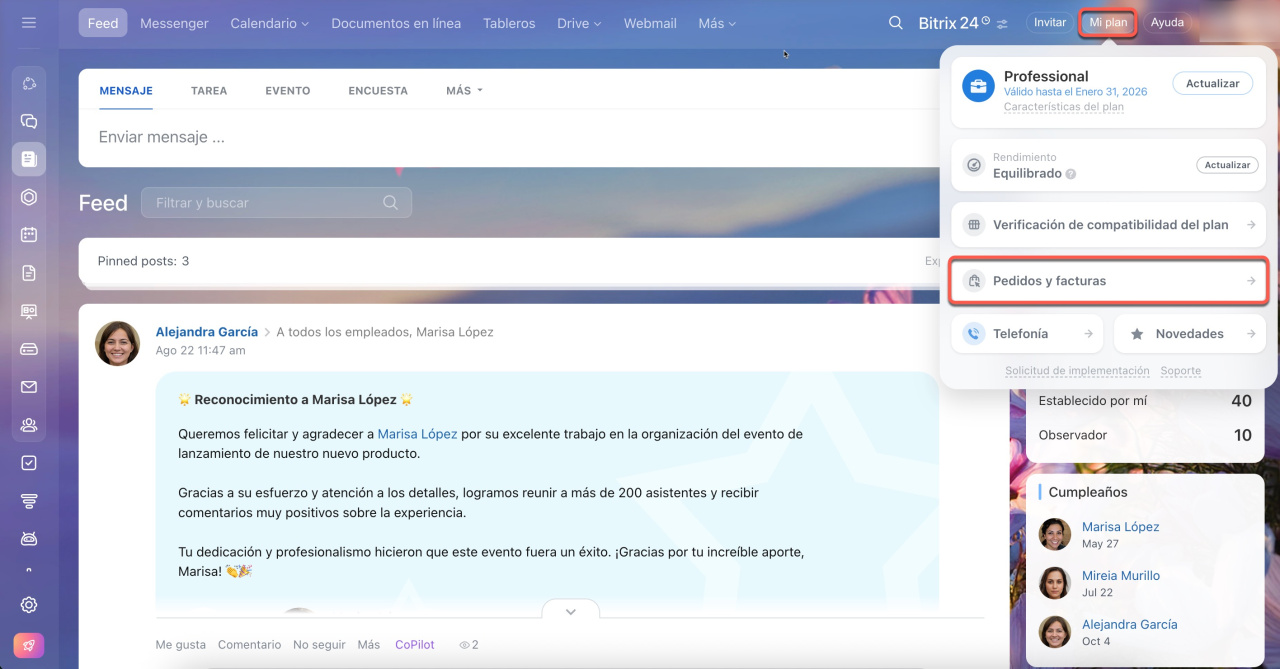Image resolution: width=1280 pixels, height=669 pixels.
Task: Open the settings gear in left sidebar
Action: pos(28,605)
